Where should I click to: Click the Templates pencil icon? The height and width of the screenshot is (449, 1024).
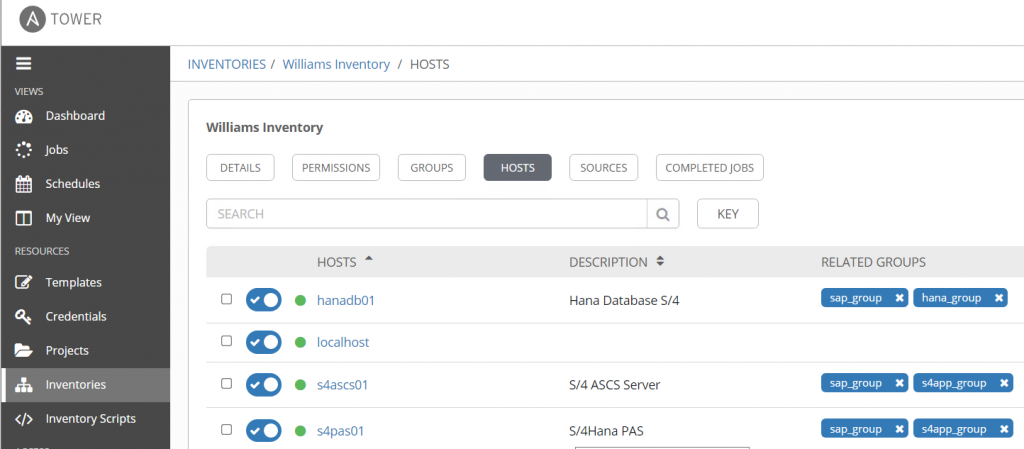24,283
